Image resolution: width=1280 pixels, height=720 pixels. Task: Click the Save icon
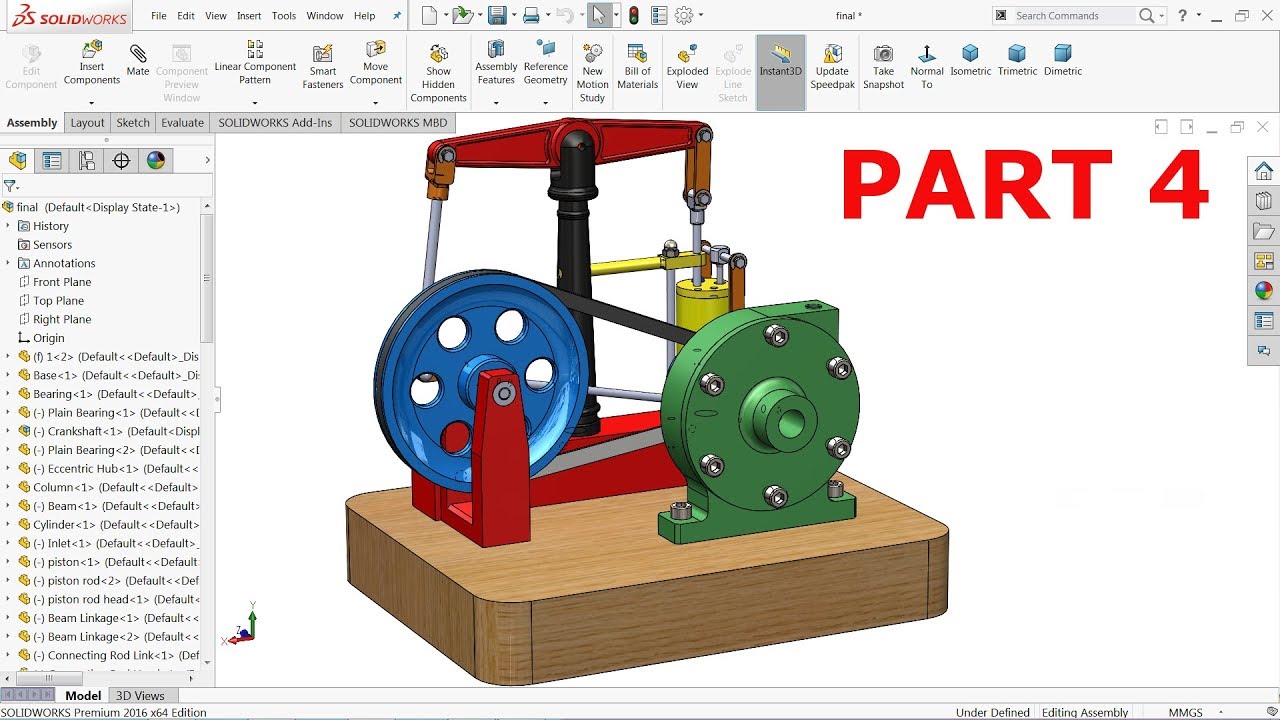pos(496,15)
